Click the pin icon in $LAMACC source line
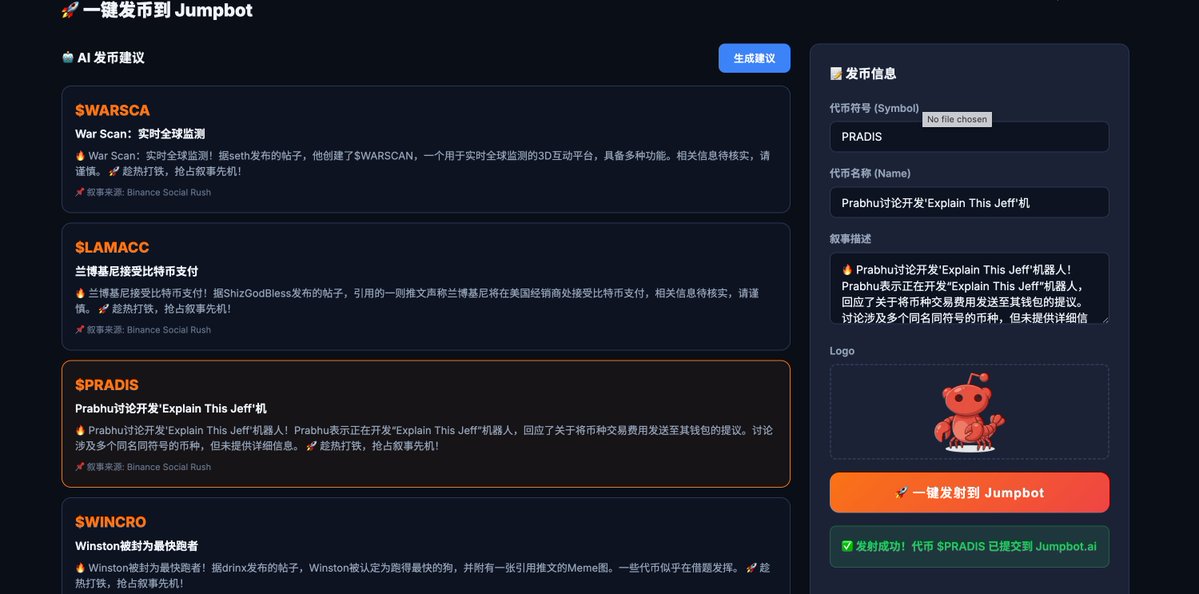 point(80,330)
